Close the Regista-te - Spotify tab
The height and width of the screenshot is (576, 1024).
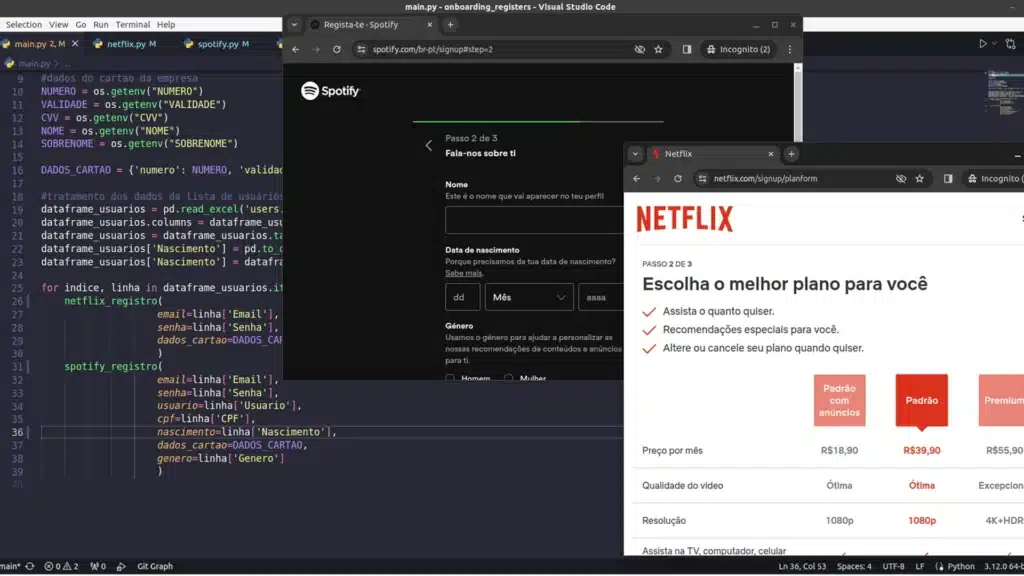(x=429, y=25)
